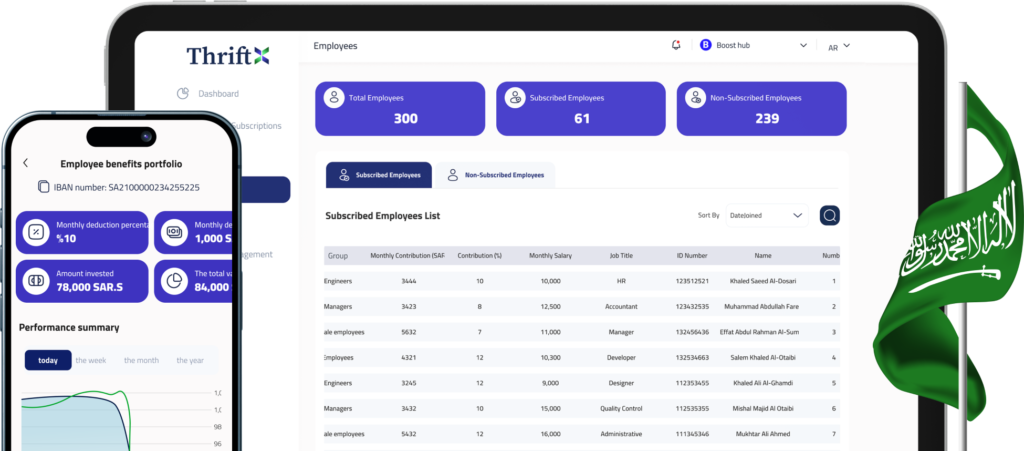This screenshot has height=451, width=1024.
Task: Select Khaled Ali Al-Ghamdi name cell
Action: [763, 383]
